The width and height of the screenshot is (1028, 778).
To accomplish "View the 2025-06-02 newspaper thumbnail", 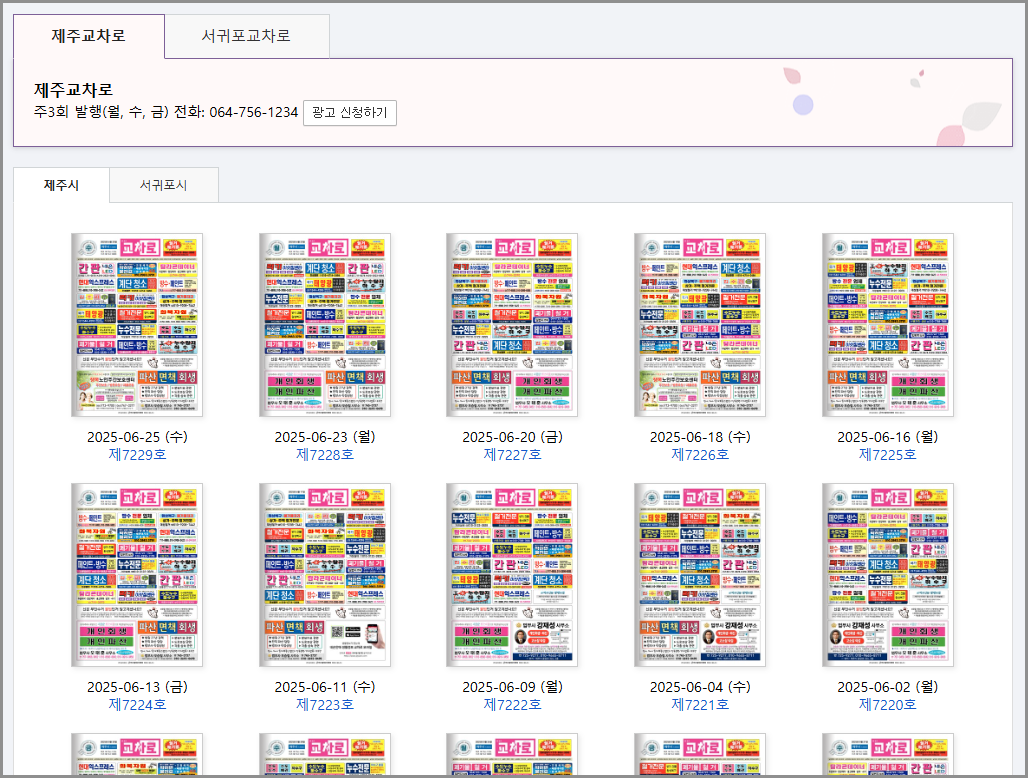I will pyautogui.click(x=888, y=576).
